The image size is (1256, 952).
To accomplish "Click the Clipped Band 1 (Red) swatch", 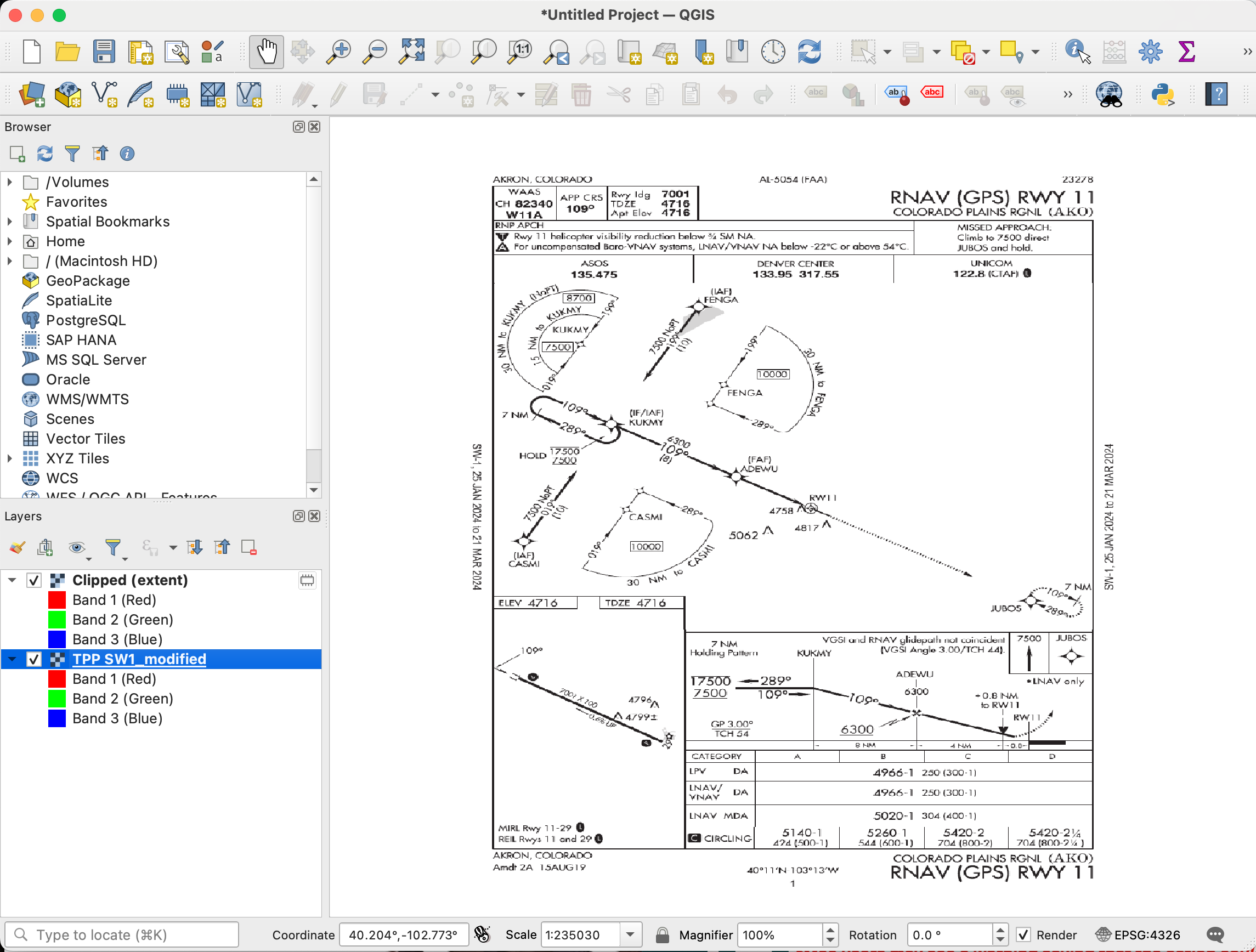I will (57, 600).
